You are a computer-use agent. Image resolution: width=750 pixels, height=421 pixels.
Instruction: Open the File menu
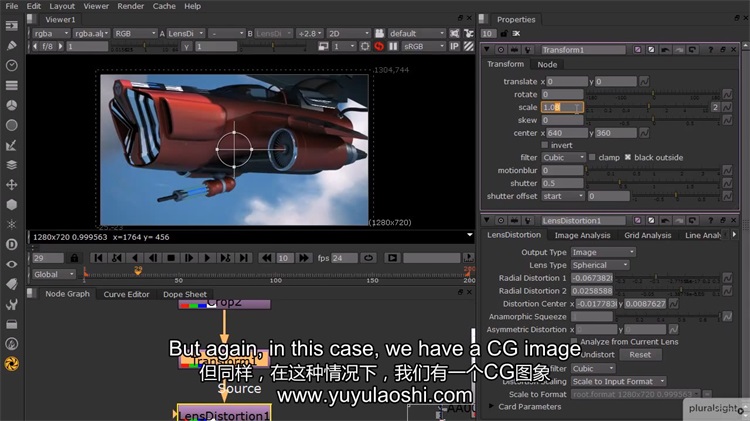coord(11,6)
